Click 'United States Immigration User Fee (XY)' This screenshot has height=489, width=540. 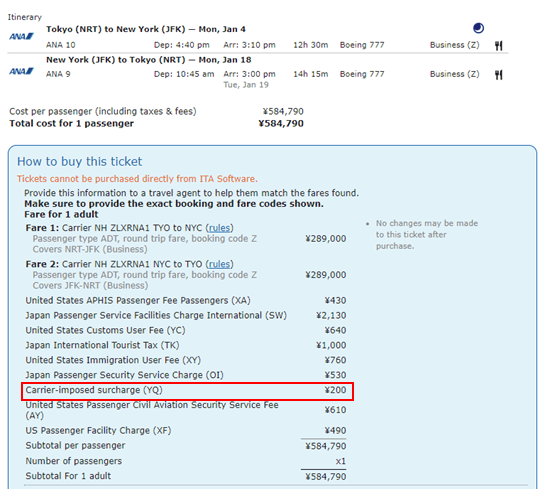point(113,360)
